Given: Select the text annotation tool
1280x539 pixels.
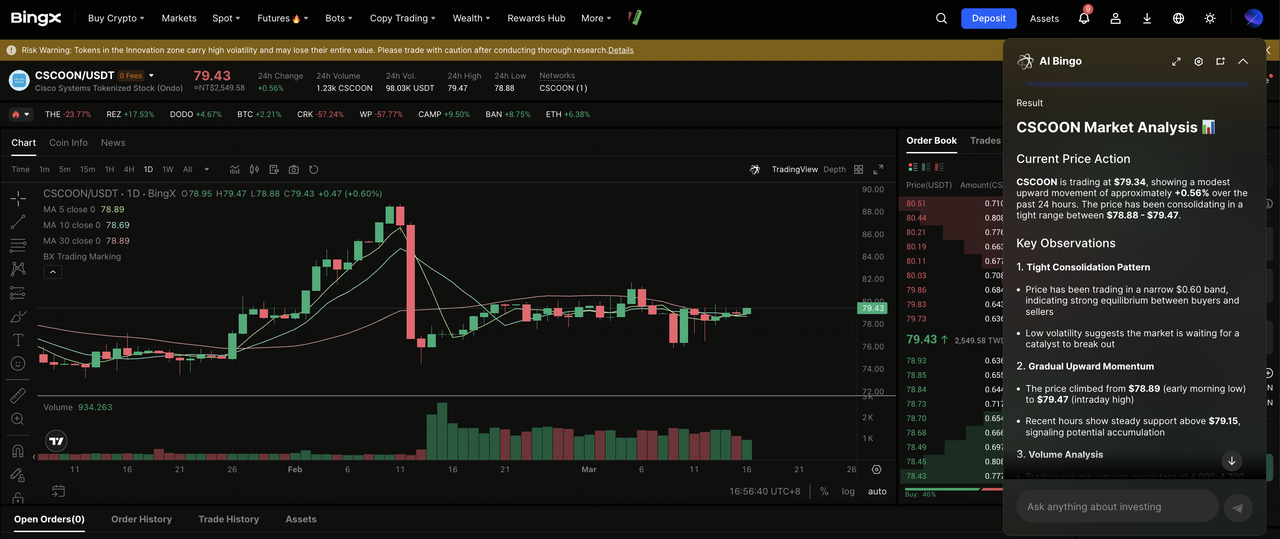Looking at the screenshot, I should click(18, 340).
